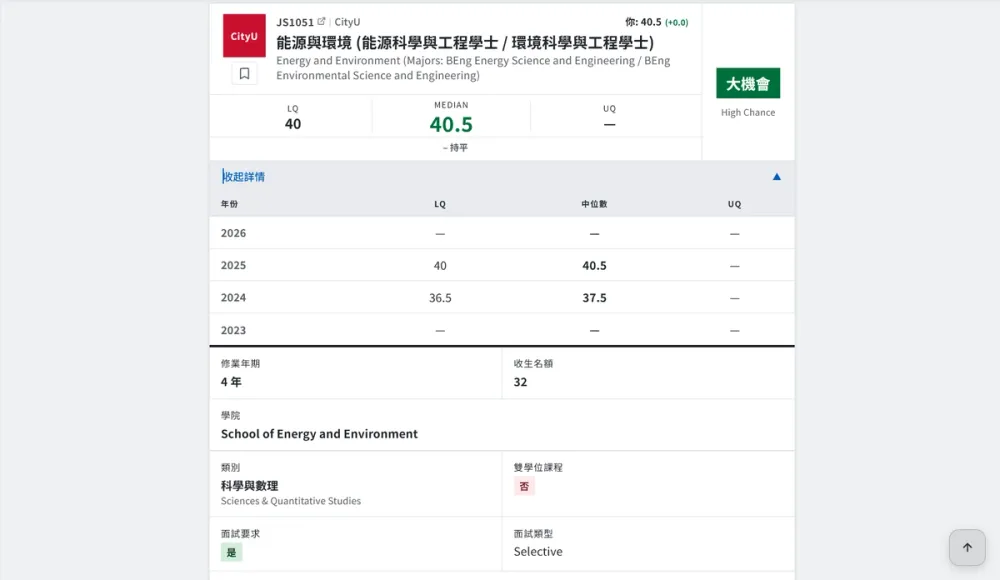Viewport: 1000px width, 580px height.
Task: Click the 修業年期 label
Action: pyautogui.click(x=240, y=364)
